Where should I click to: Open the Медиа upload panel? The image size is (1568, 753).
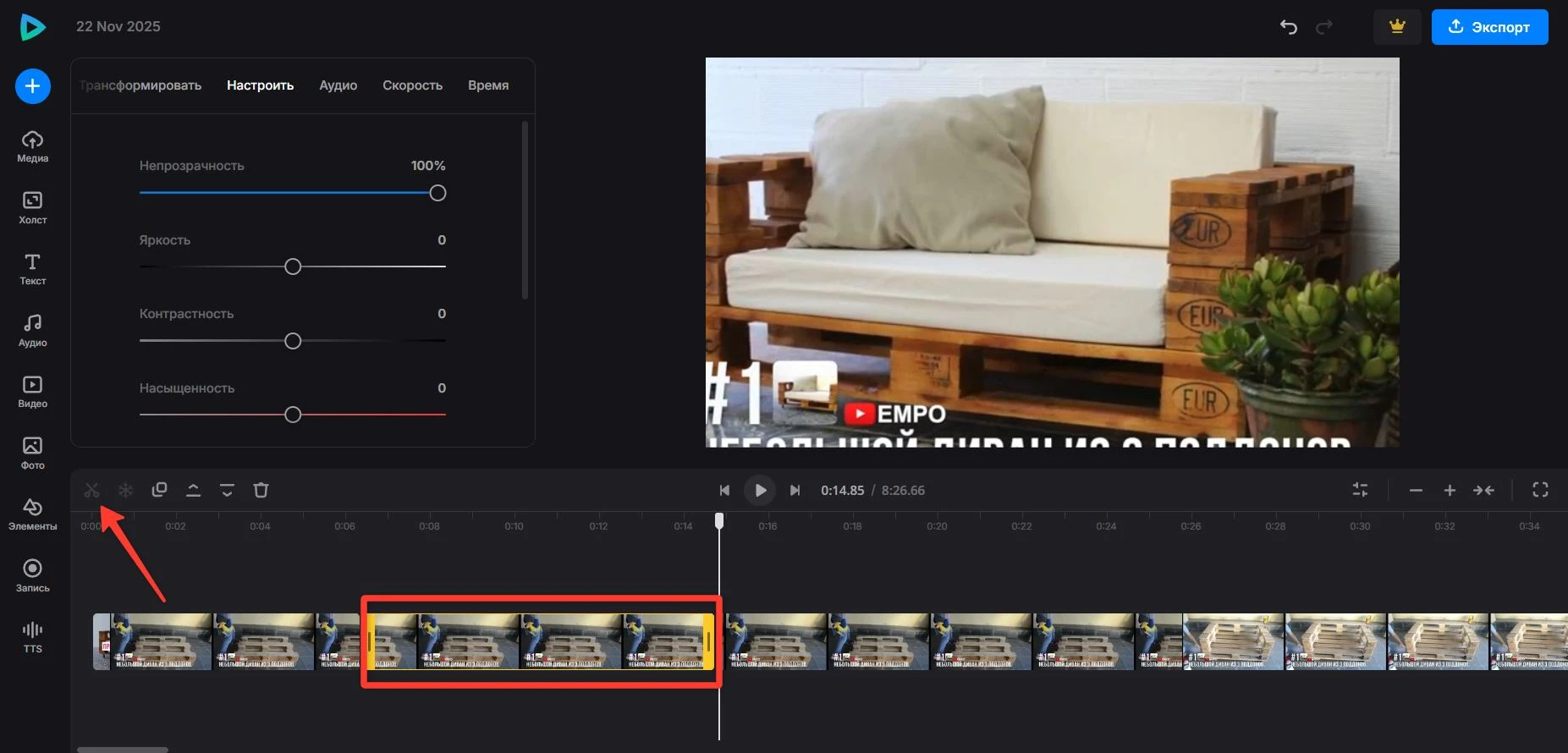click(32, 146)
